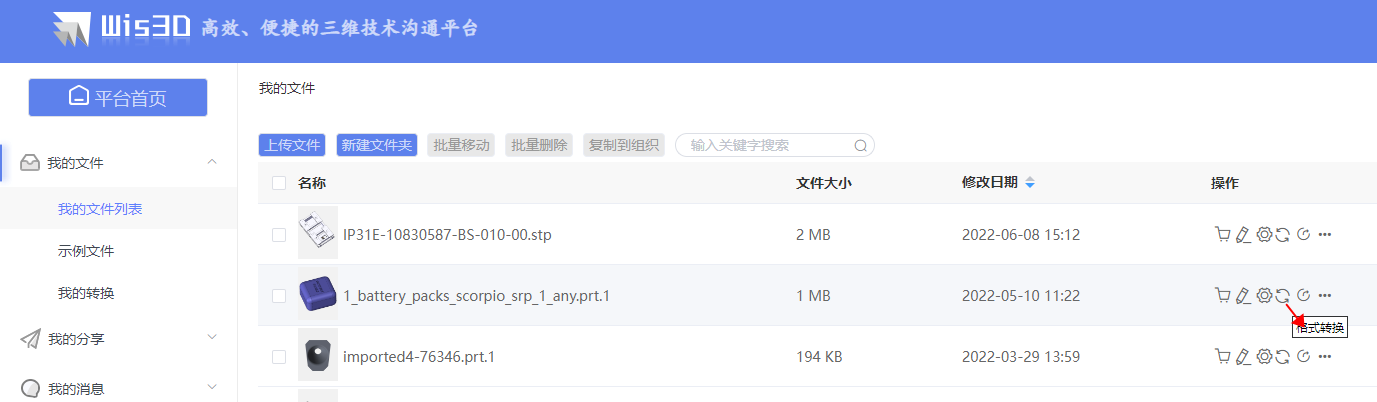Toggle sort arrows beside 修改日期

(x=1030, y=183)
